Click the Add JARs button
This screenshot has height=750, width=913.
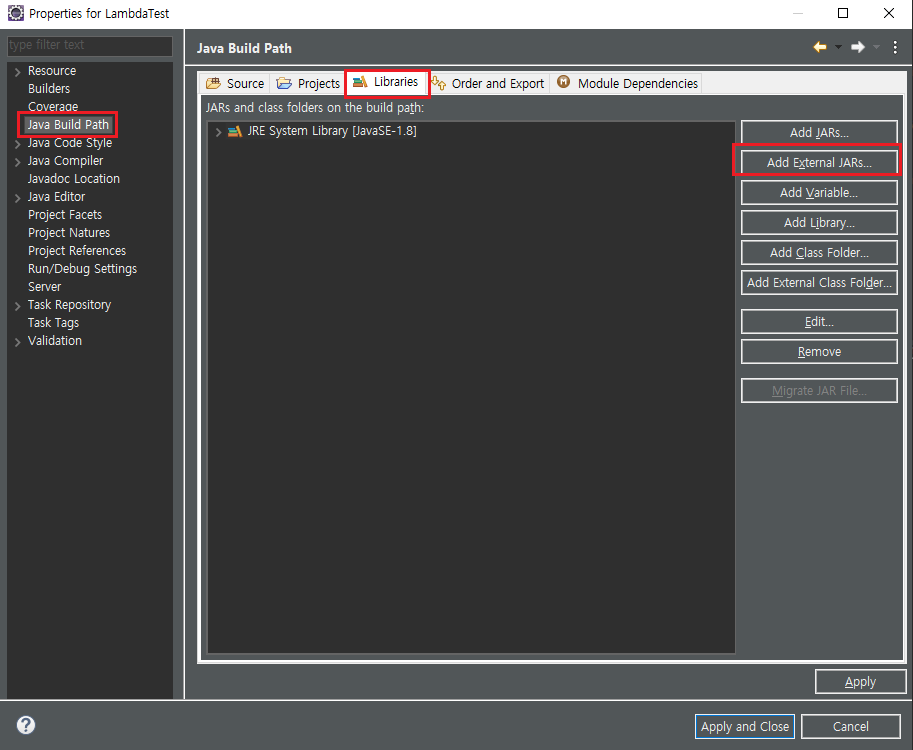coord(819,133)
